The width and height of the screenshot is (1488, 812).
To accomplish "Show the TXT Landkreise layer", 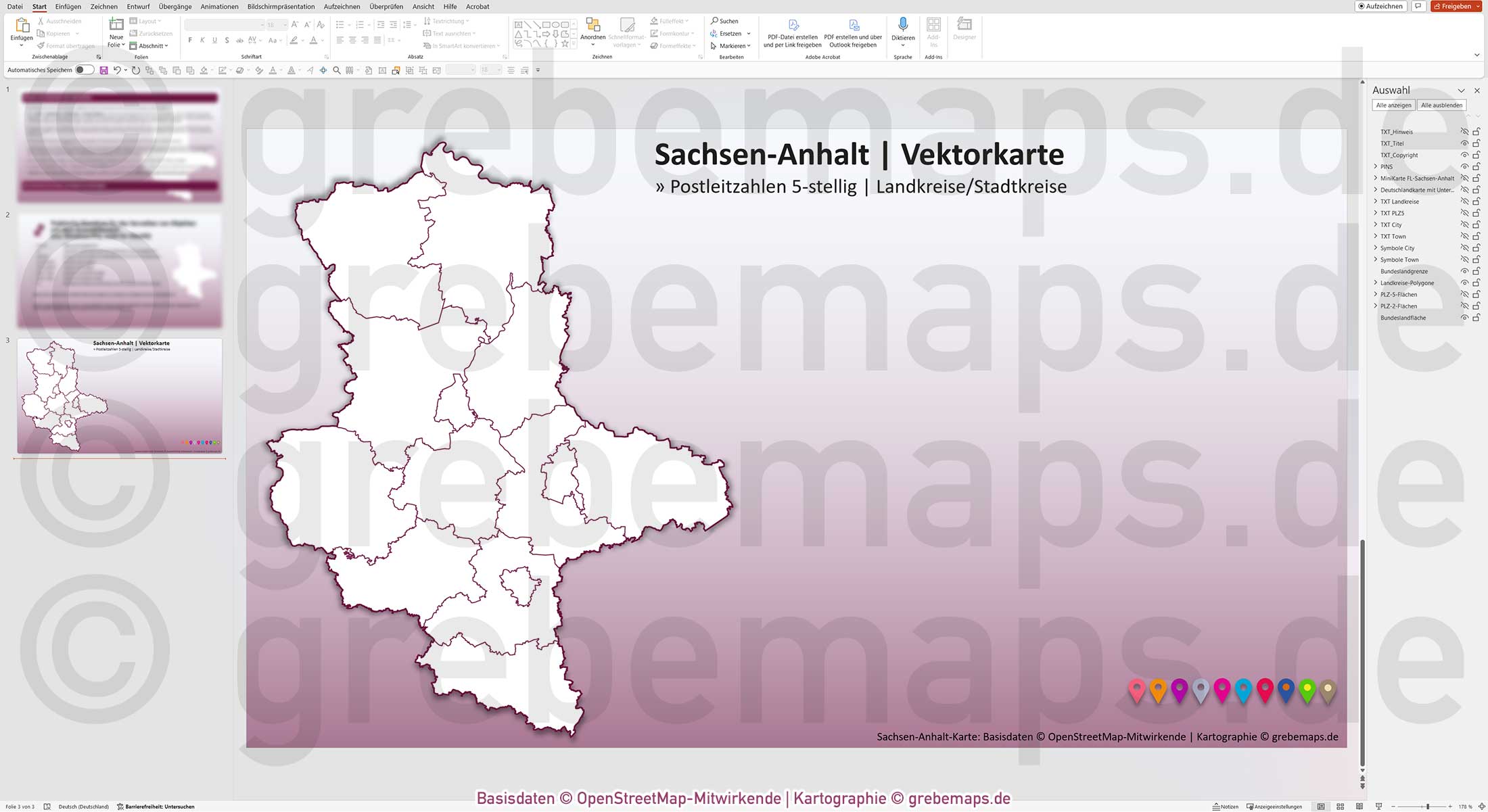I will [1464, 201].
